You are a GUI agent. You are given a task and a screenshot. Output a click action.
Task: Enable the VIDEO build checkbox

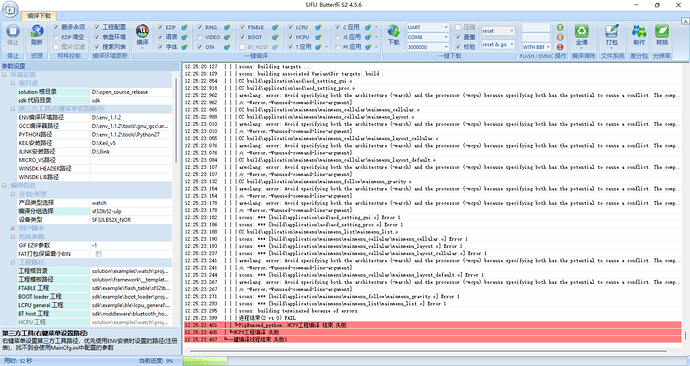tap(200, 37)
